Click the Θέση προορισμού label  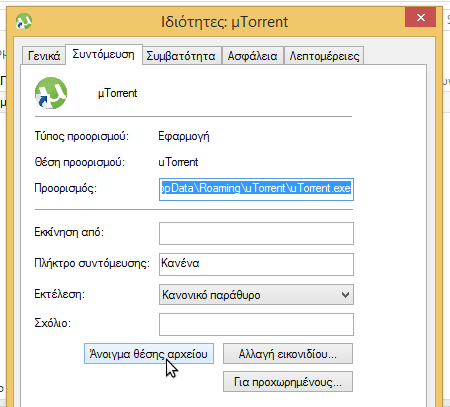tap(80, 162)
